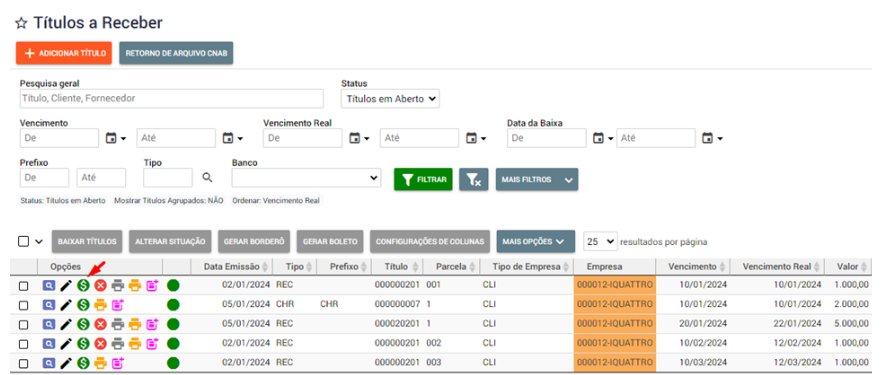
Task: Click pink note icon on título 000000007 row
Action: (117, 305)
